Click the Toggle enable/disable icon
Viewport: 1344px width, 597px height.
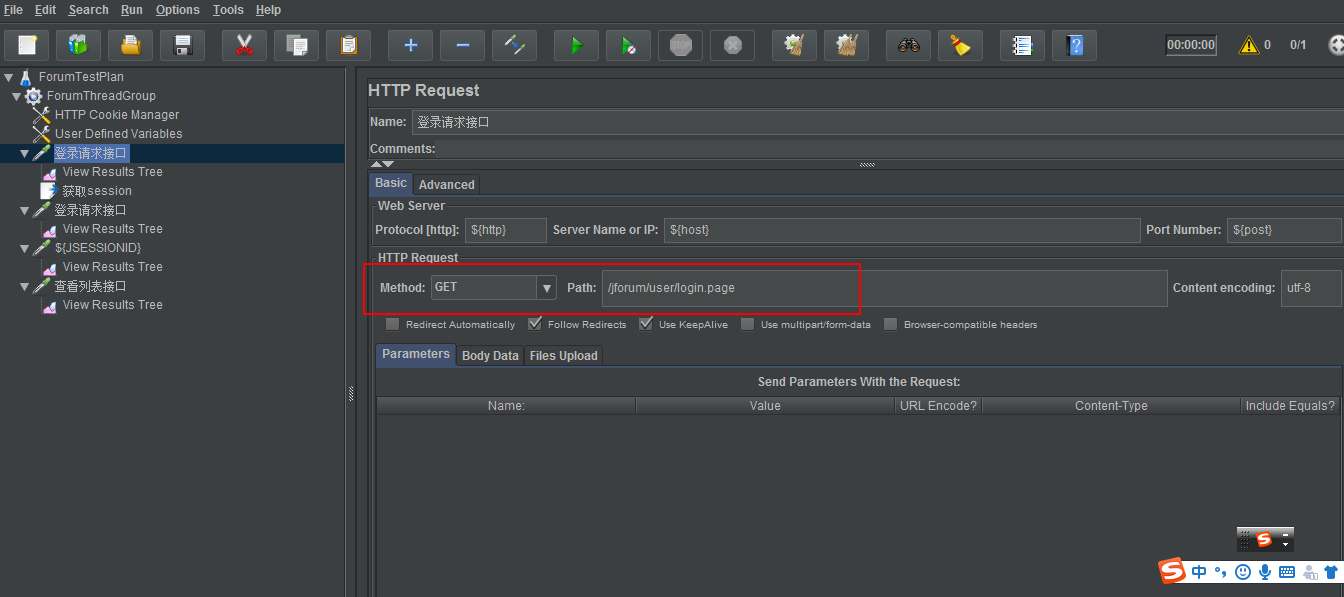tap(514, 45)
